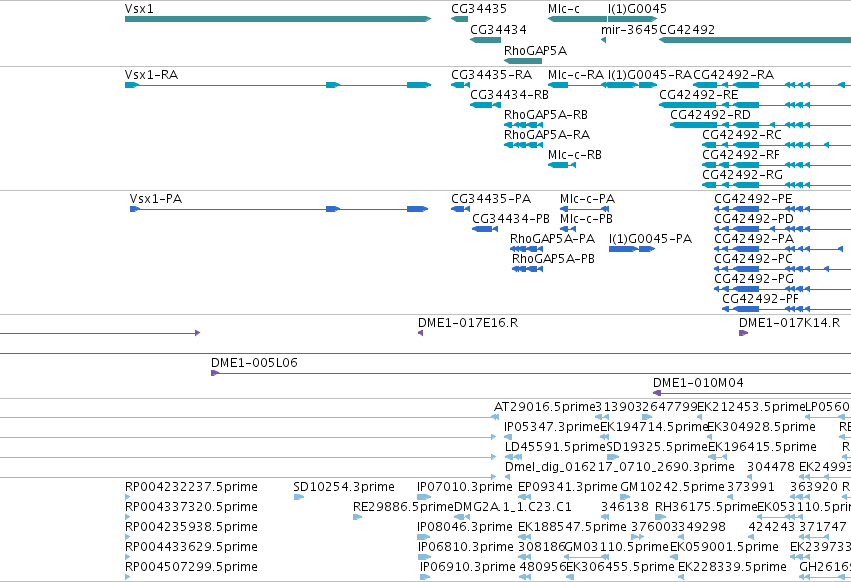Click Dmel_dig_016217_0710_2690.3prime label

[619, 467]
